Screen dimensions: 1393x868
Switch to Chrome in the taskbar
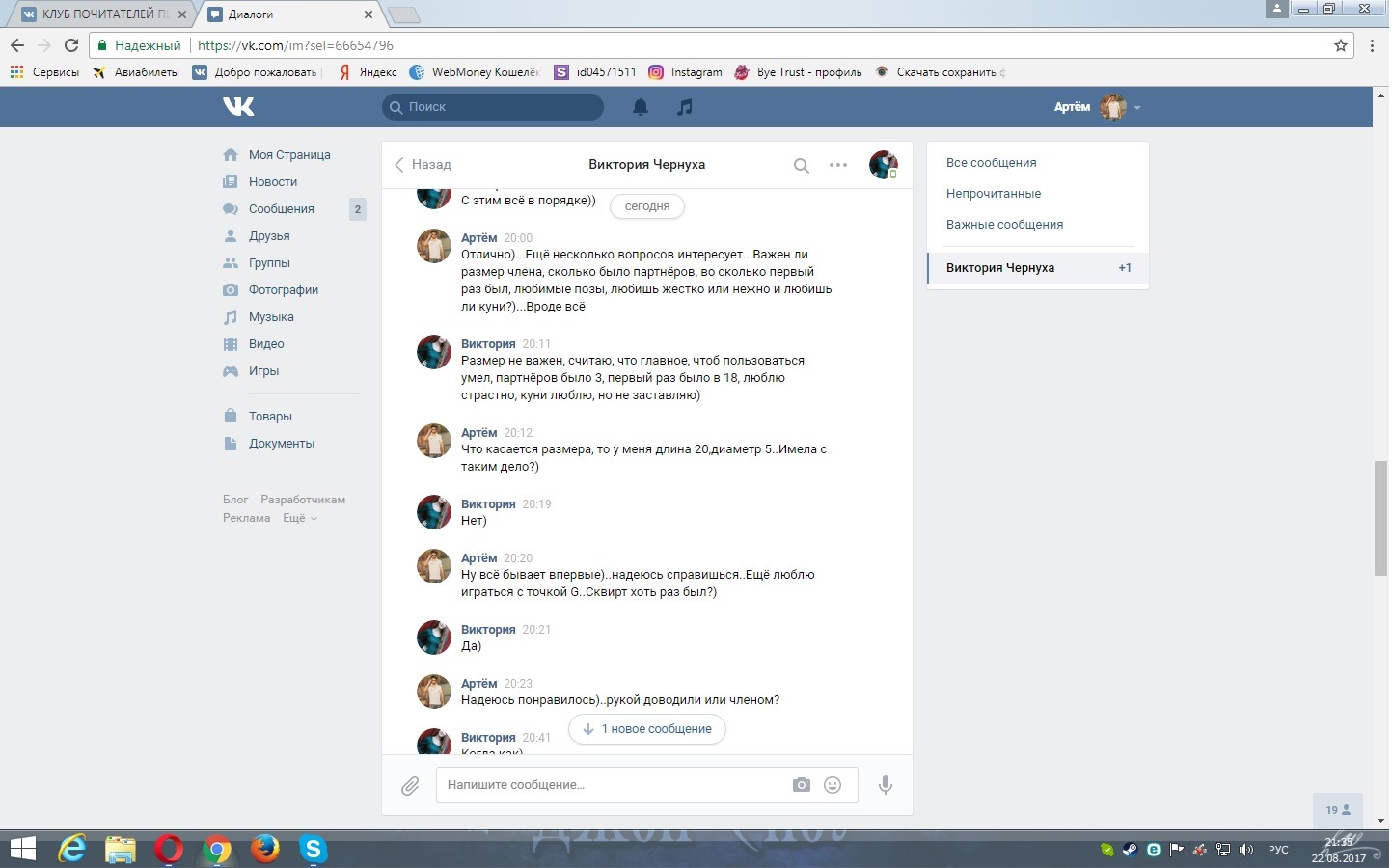217,850
